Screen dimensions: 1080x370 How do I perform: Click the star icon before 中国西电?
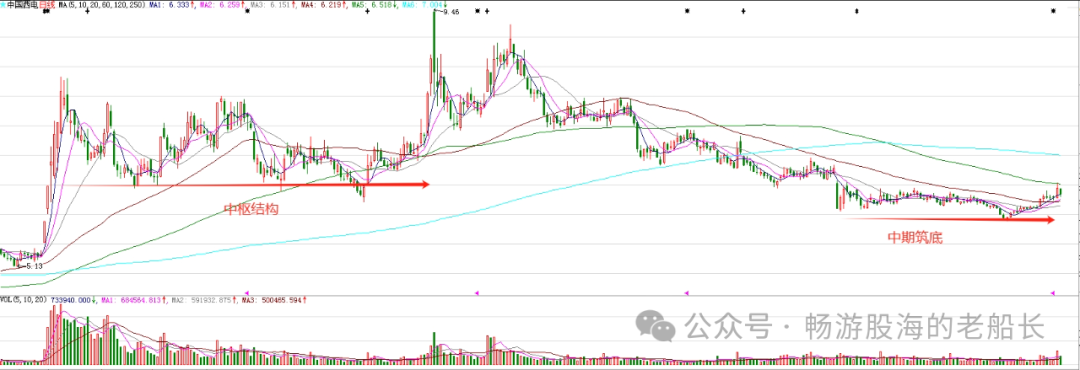(3, 5)
